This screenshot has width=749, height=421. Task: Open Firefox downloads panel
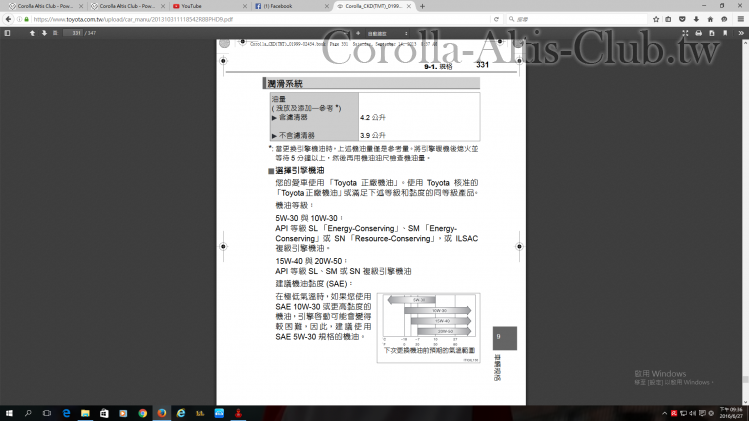tap(696, 19)
